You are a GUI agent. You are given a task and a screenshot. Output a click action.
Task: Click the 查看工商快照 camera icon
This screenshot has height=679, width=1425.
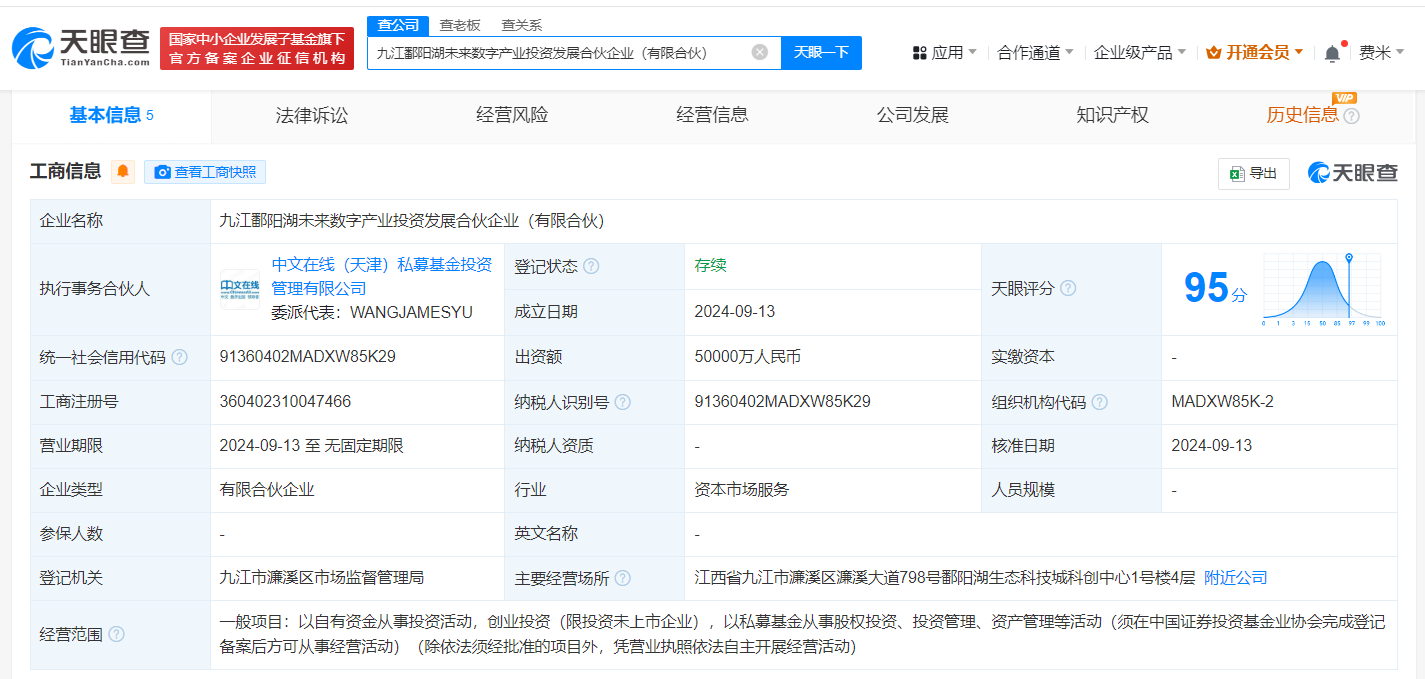(162, 171)
